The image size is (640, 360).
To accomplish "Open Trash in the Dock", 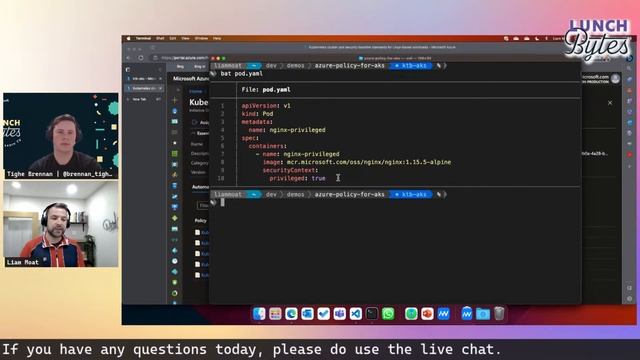I will point(499,313).
